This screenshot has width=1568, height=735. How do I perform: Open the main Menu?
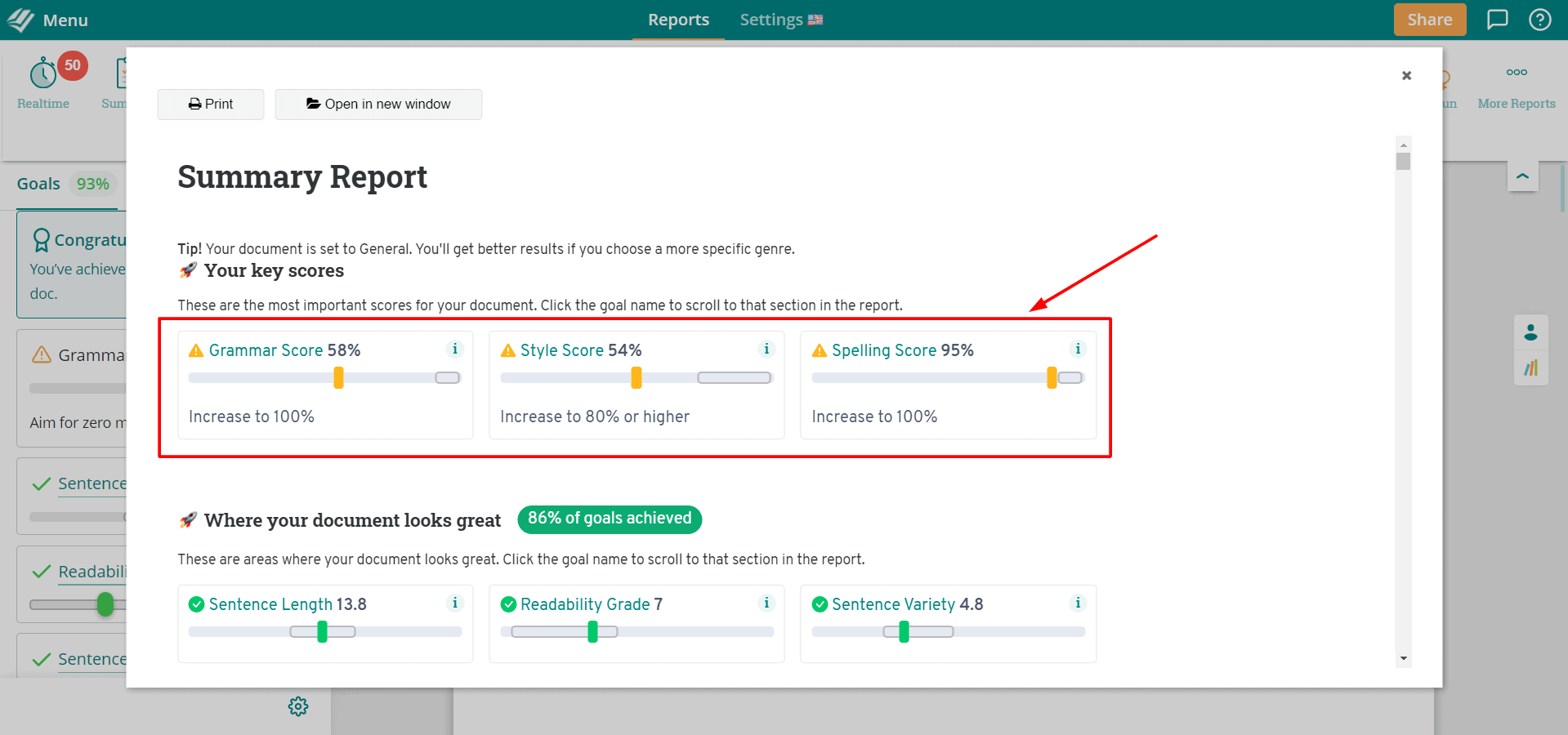(47, 20)
